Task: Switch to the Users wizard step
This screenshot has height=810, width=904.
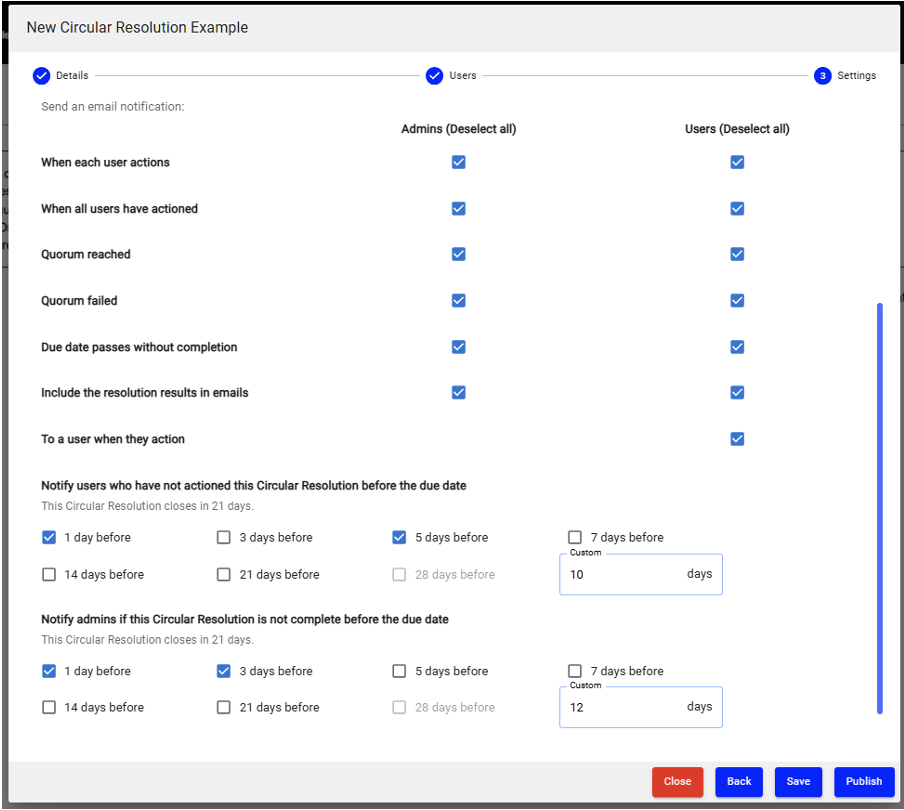Action: tap(463, 75)
